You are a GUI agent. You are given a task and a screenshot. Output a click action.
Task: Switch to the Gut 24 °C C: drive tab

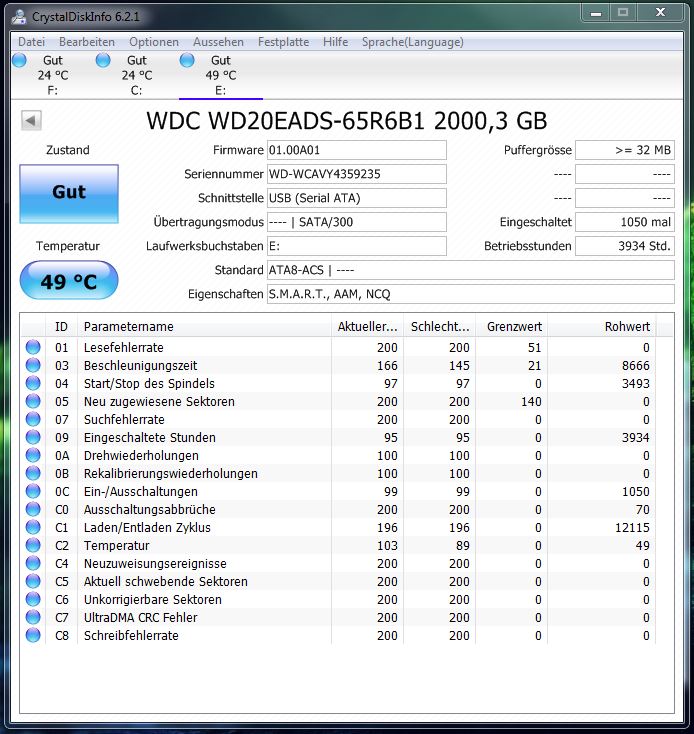pyautogui.click(x=136, y=75)
